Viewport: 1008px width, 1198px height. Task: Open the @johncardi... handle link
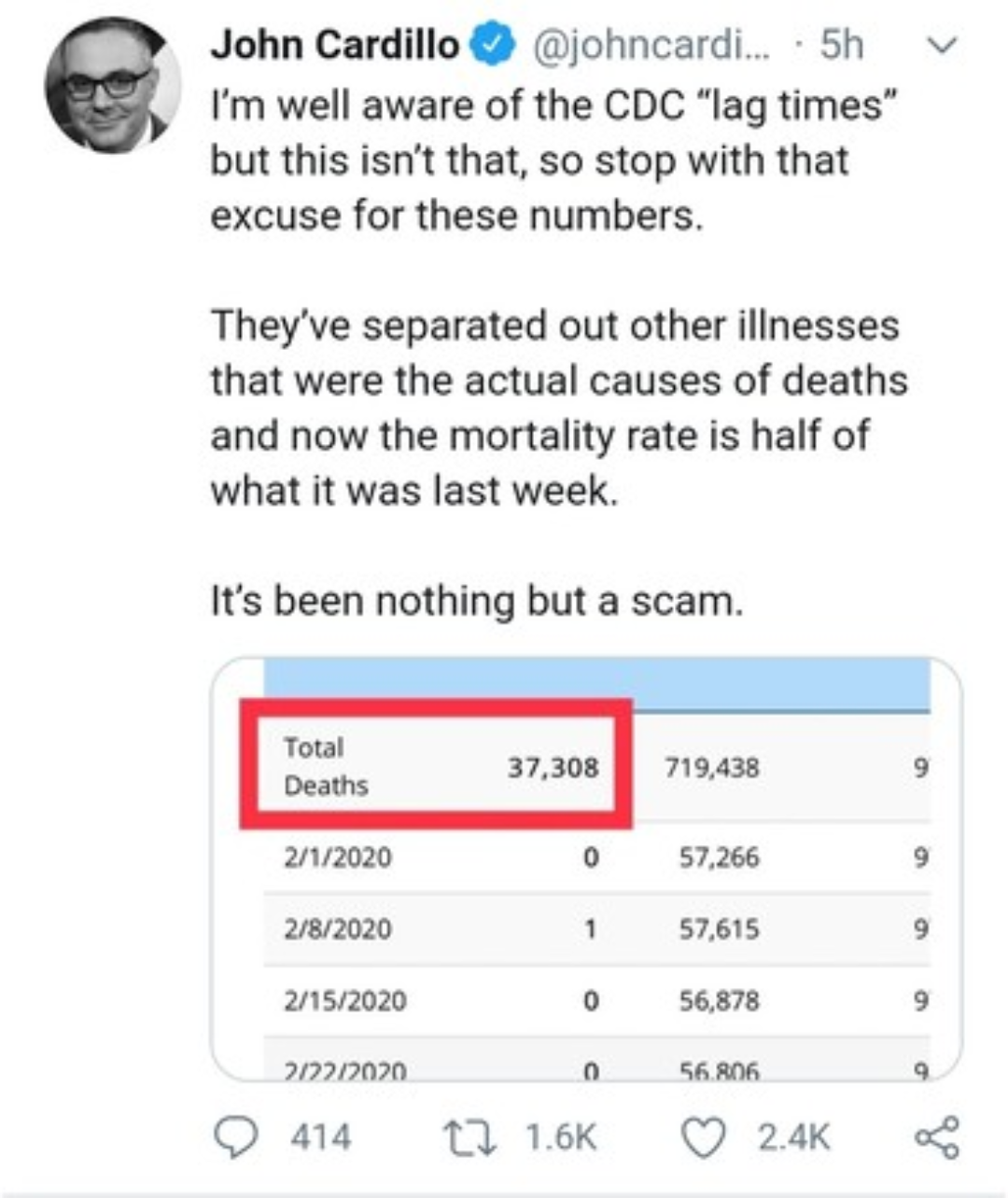pos(651,45)
